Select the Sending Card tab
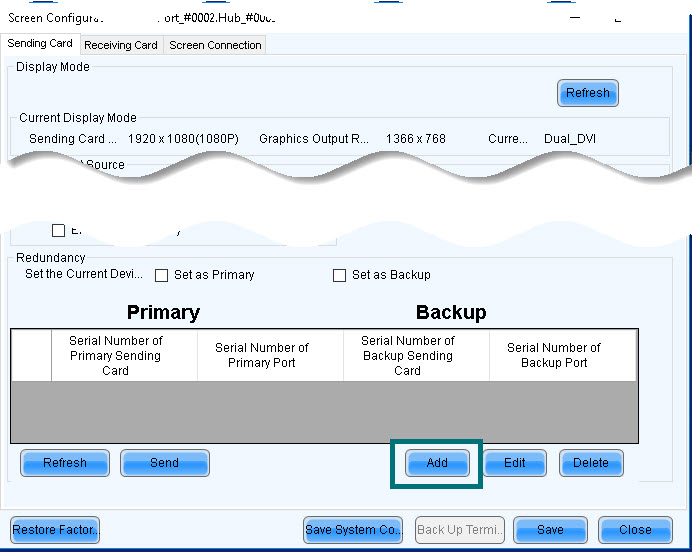 (x=40, y=44)
